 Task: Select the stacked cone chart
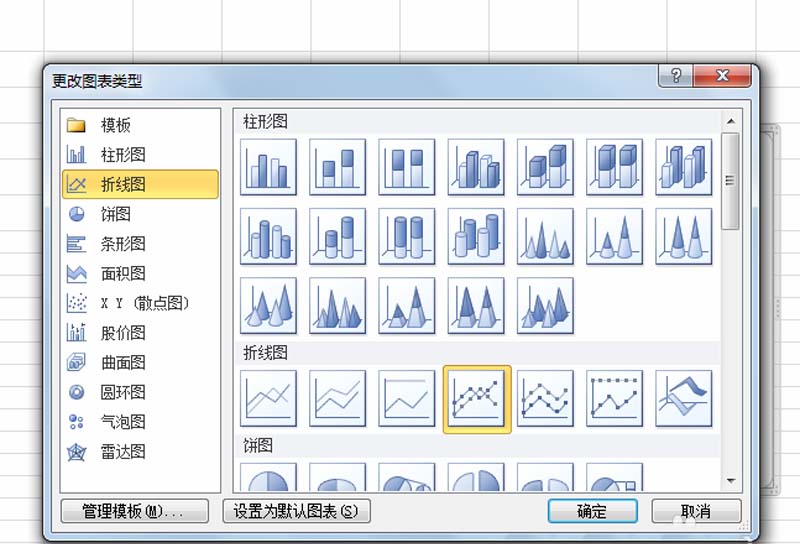(x=614, y=236)
